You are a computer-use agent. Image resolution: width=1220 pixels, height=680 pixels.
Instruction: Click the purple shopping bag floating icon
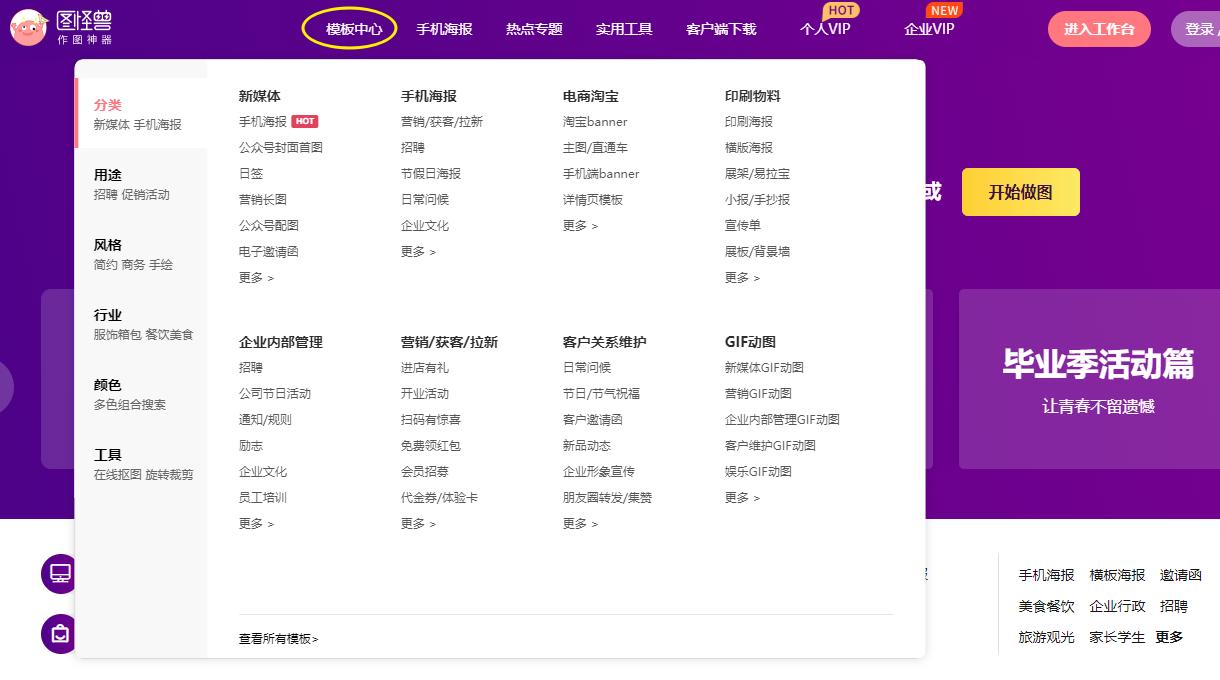point(58,635)
